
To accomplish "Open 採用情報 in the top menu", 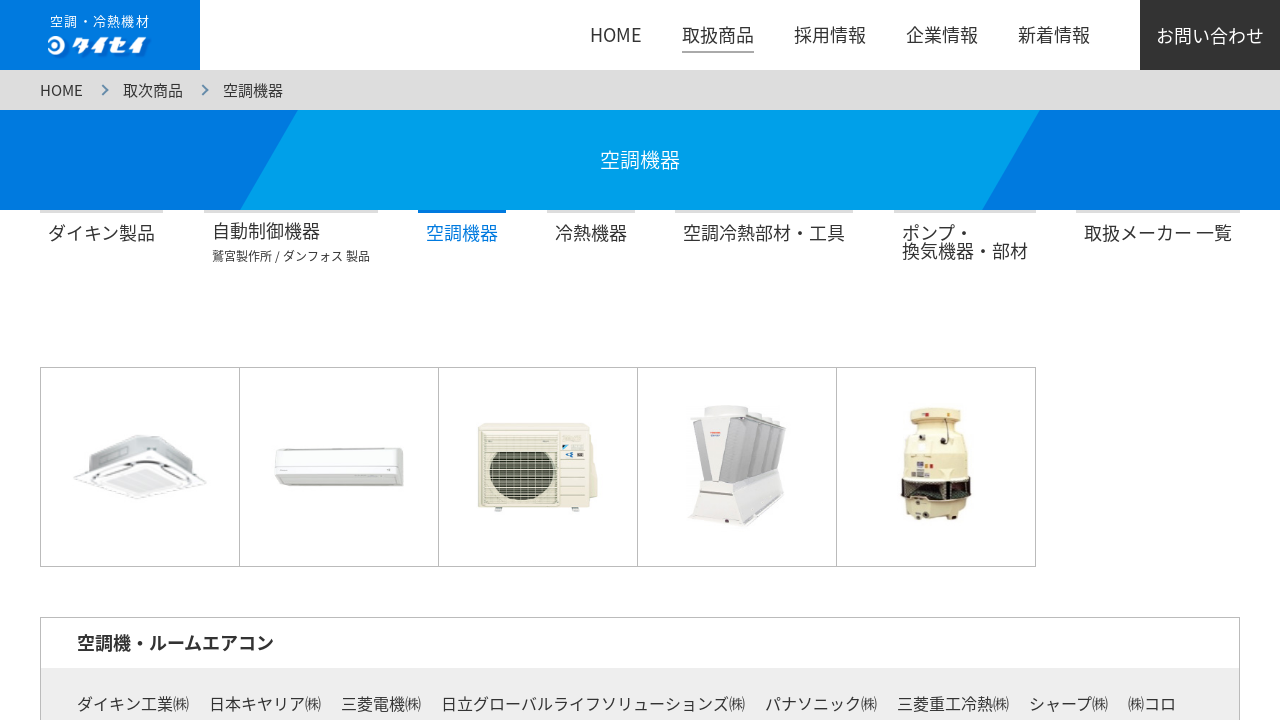I will click(x=830, y=35).
